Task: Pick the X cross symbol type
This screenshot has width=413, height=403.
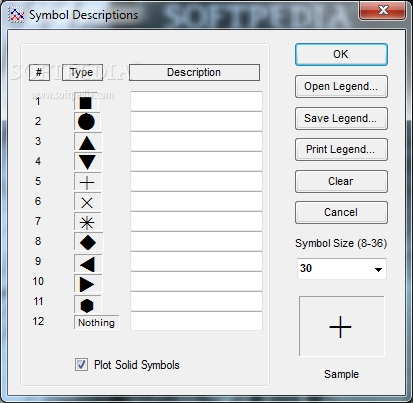Action: tap(87, 202)
